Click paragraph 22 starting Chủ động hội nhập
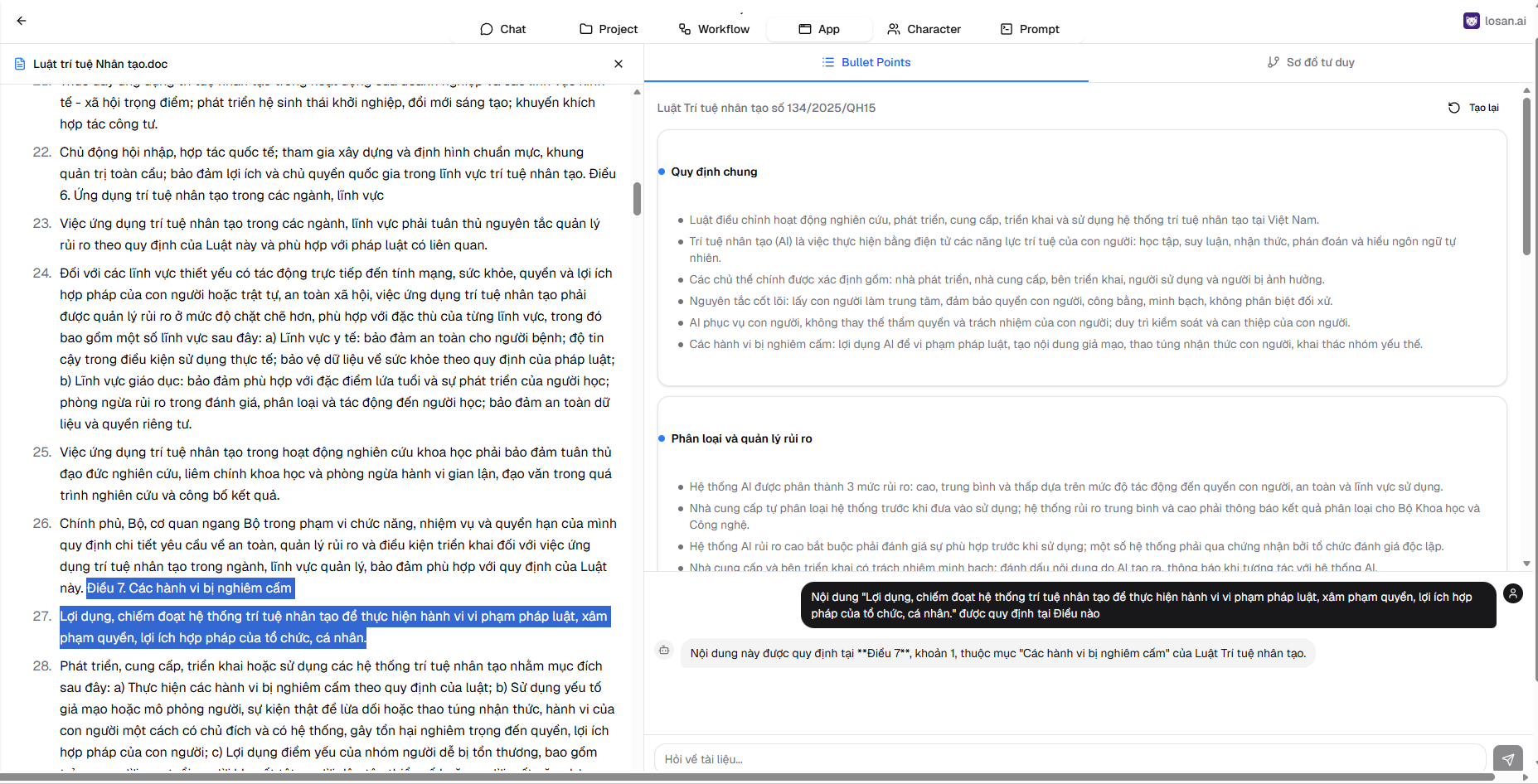The width and height of the screenshot is (1538, 784). point(337,174)
